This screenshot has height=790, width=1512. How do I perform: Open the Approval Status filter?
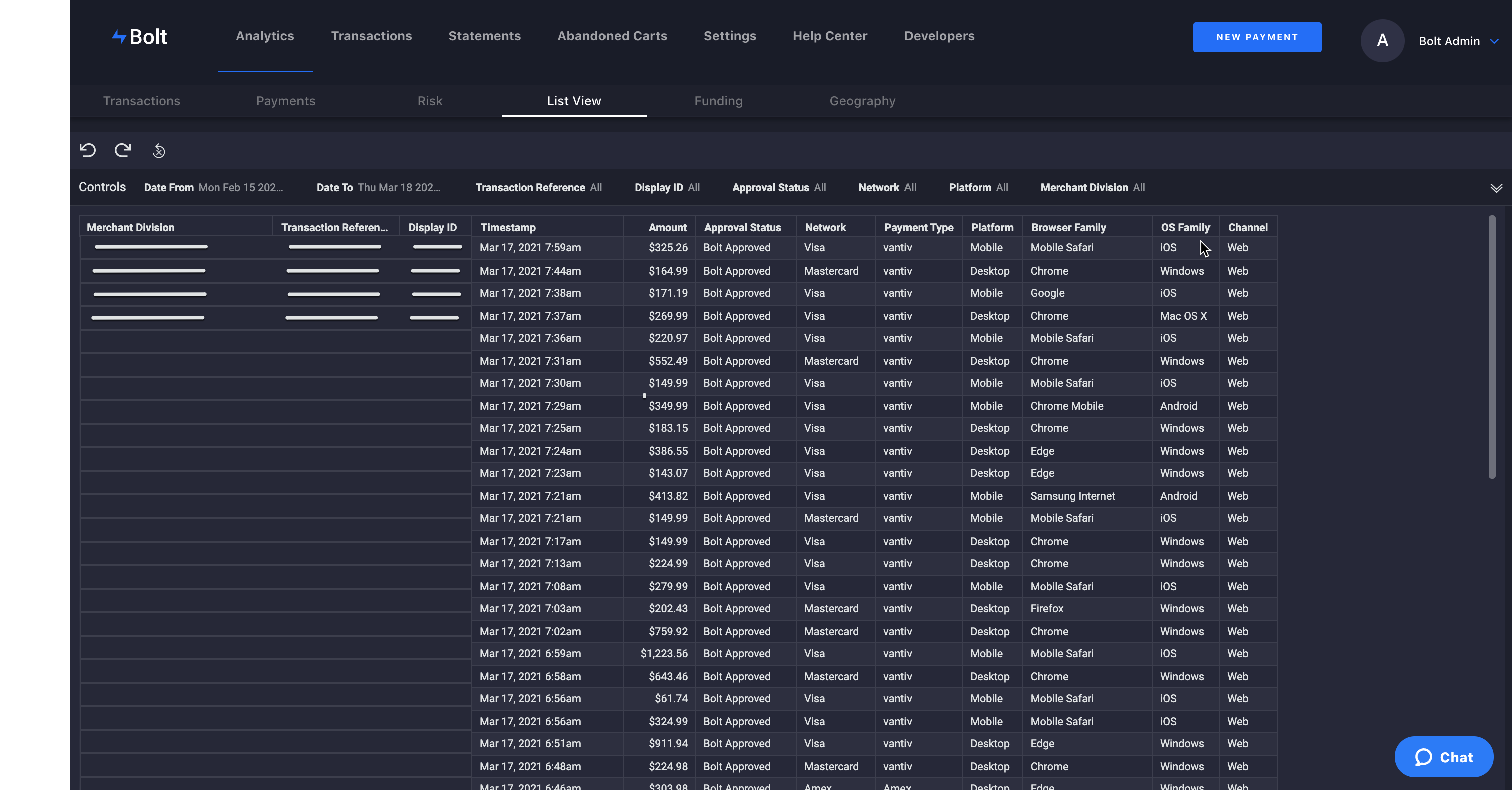(x=779, y=187)
